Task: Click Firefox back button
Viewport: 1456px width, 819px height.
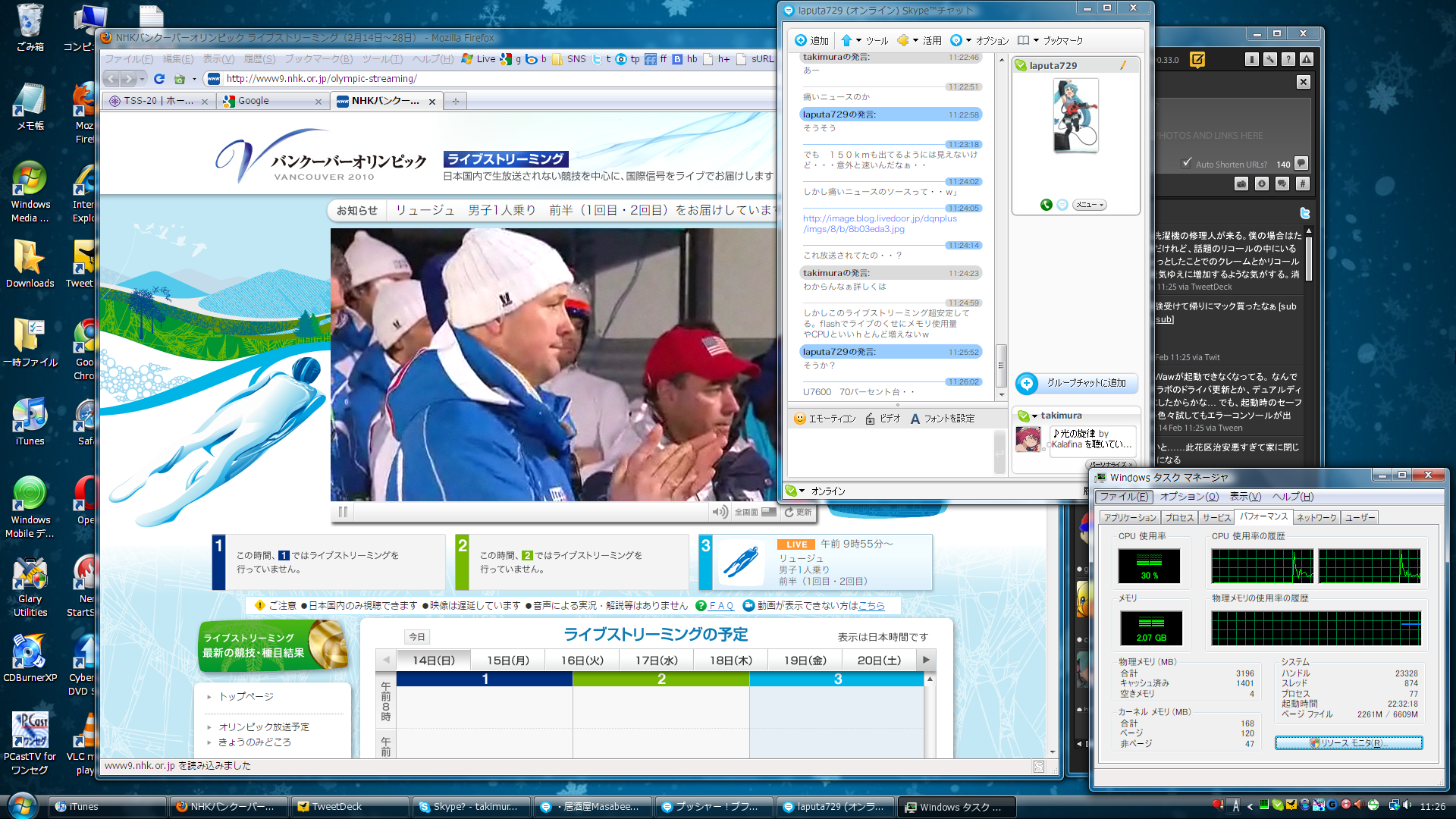Action: (x=111, y=79)
